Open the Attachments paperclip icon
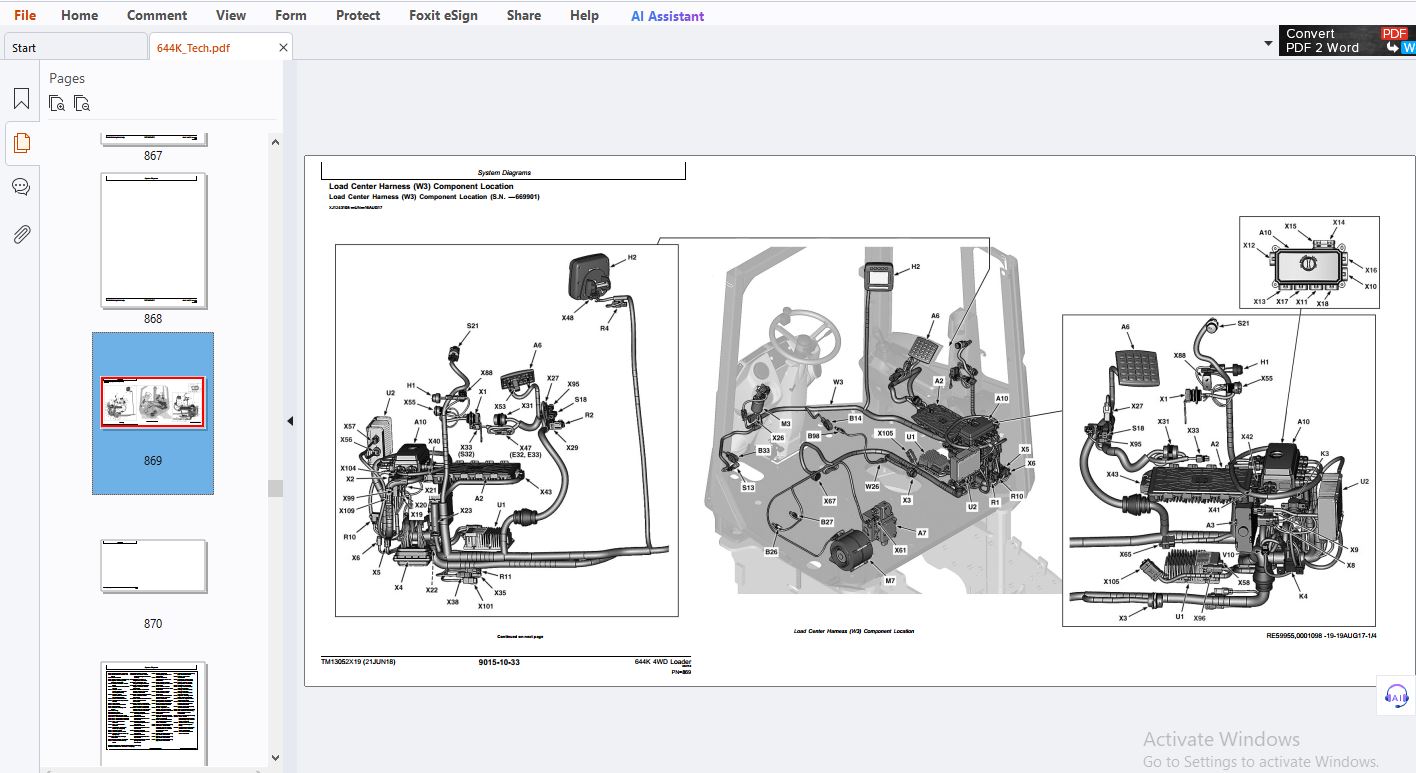1416x773 pixels. (21, 235)
